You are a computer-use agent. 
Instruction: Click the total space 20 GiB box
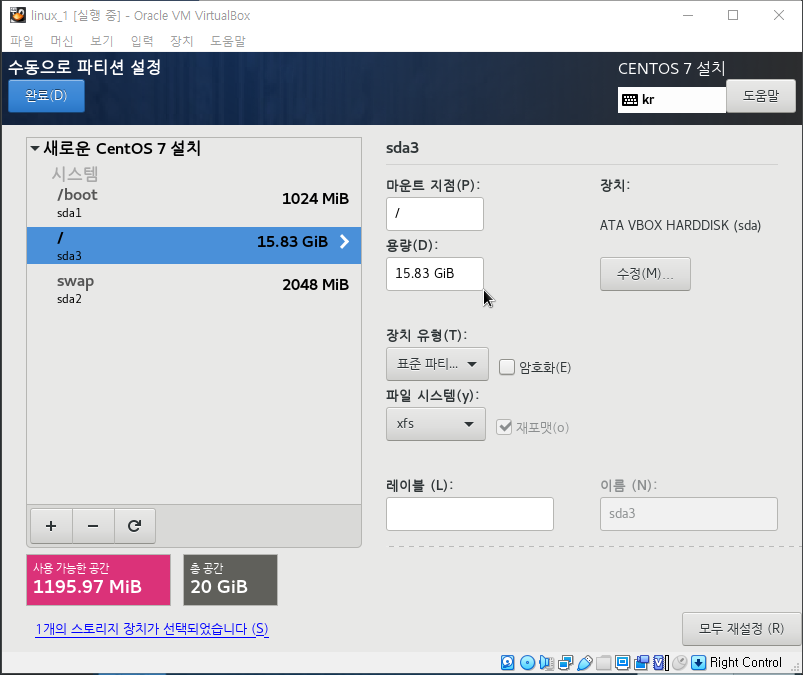(x=230, y=580)
